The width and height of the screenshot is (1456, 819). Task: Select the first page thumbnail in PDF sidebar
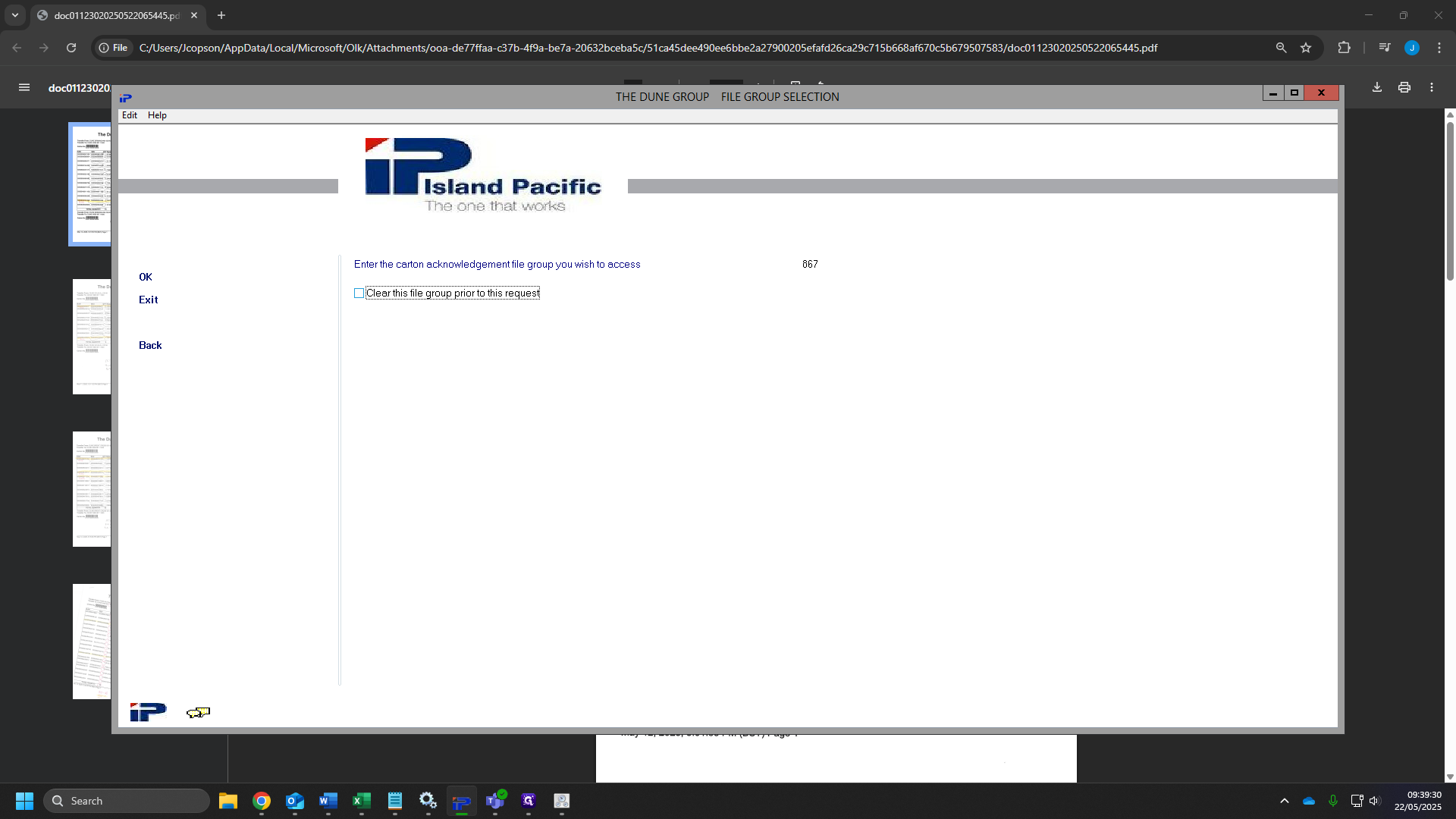(x=90, y=184)
